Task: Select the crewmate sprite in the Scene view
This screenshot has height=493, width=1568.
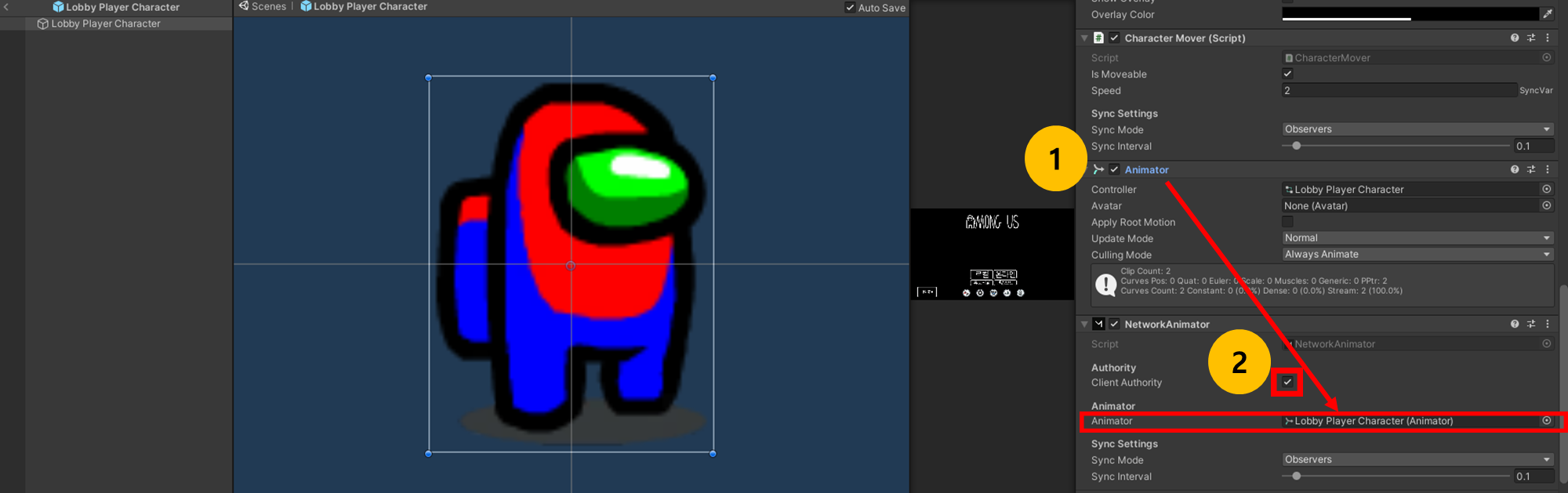Action: pos(571,265)
